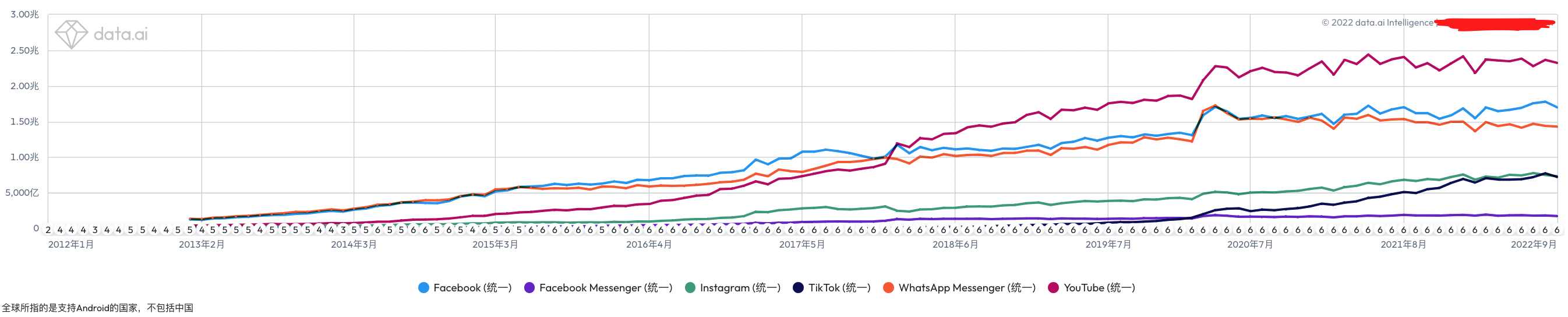Click the dark navy TikTok legend dot

pos(798,288)
